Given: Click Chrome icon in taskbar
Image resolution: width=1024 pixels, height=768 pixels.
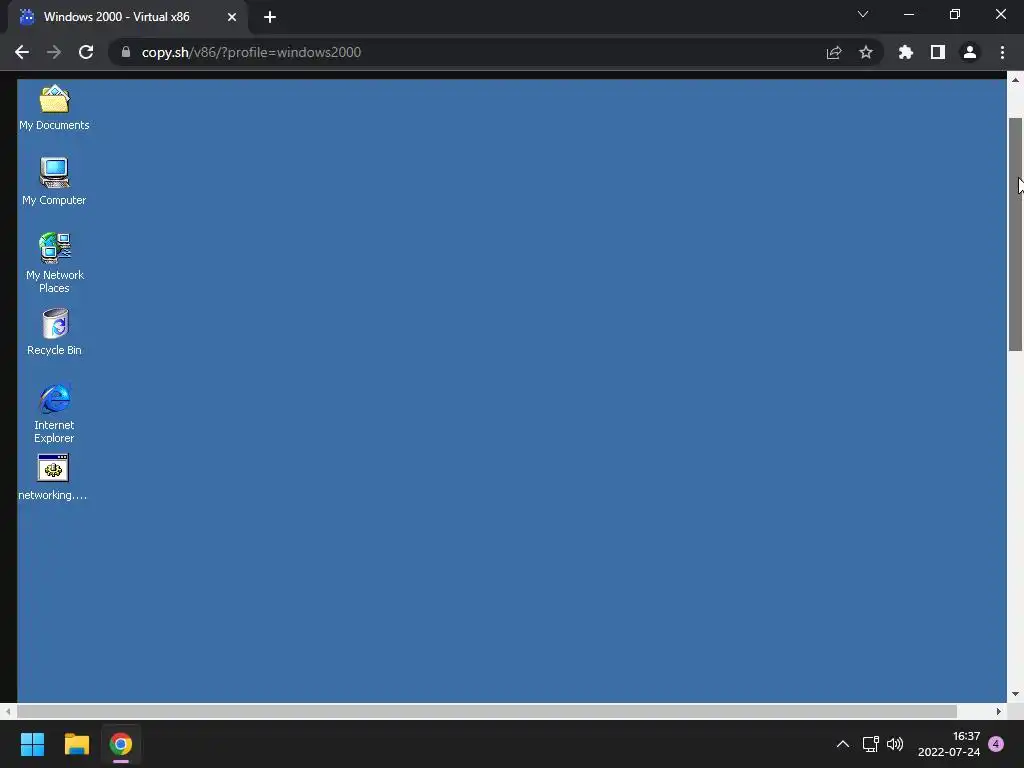Looking at the screenshot, I should click(121, 744).
